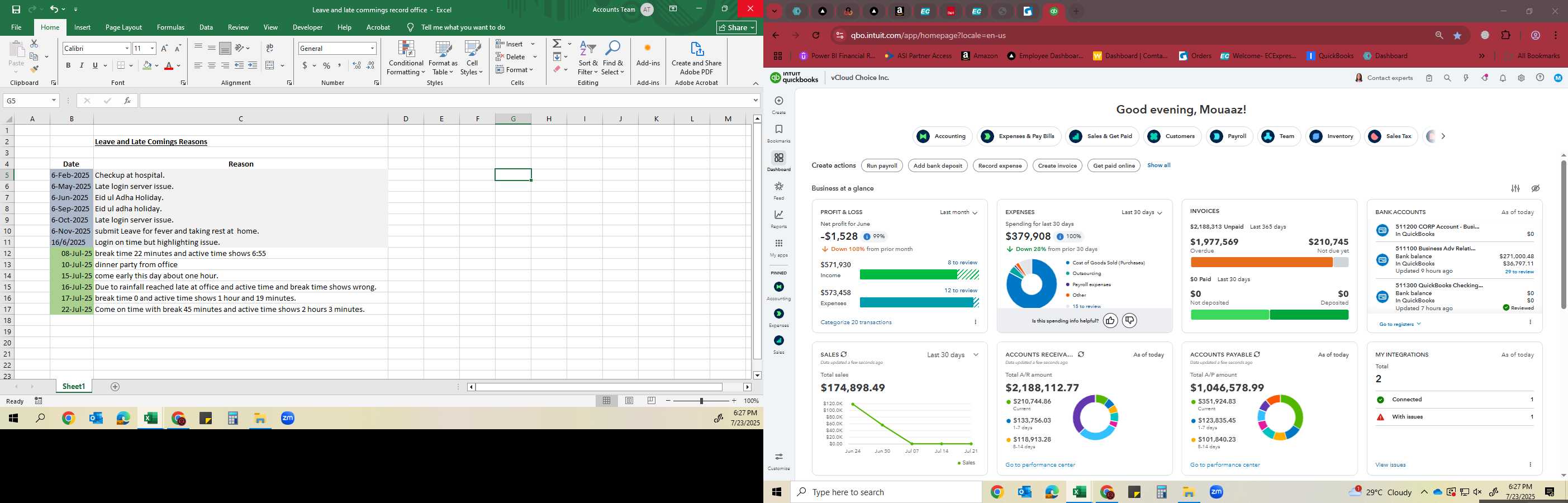Click Insert Function fx icon
This screenshot has height=503, width=1568.
[x=127, y=101]
